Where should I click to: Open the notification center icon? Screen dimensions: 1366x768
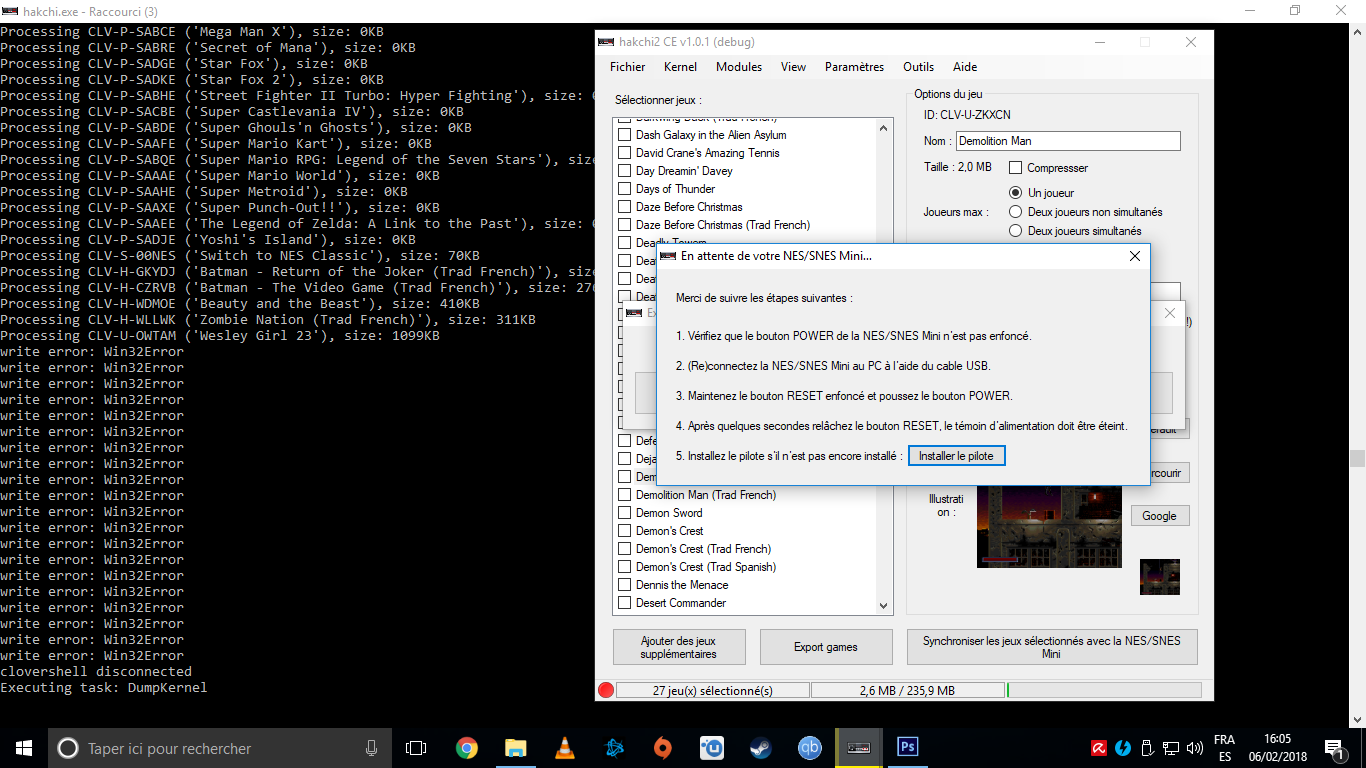1334,748
